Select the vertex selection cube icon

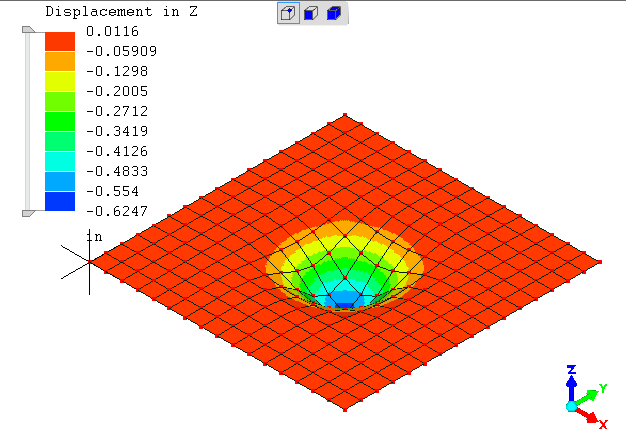pos(288,13)
